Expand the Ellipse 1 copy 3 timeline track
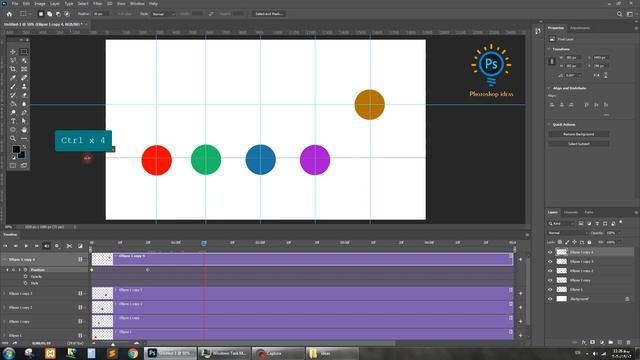Viewport: 640px width, 360px height. point(4,293)
